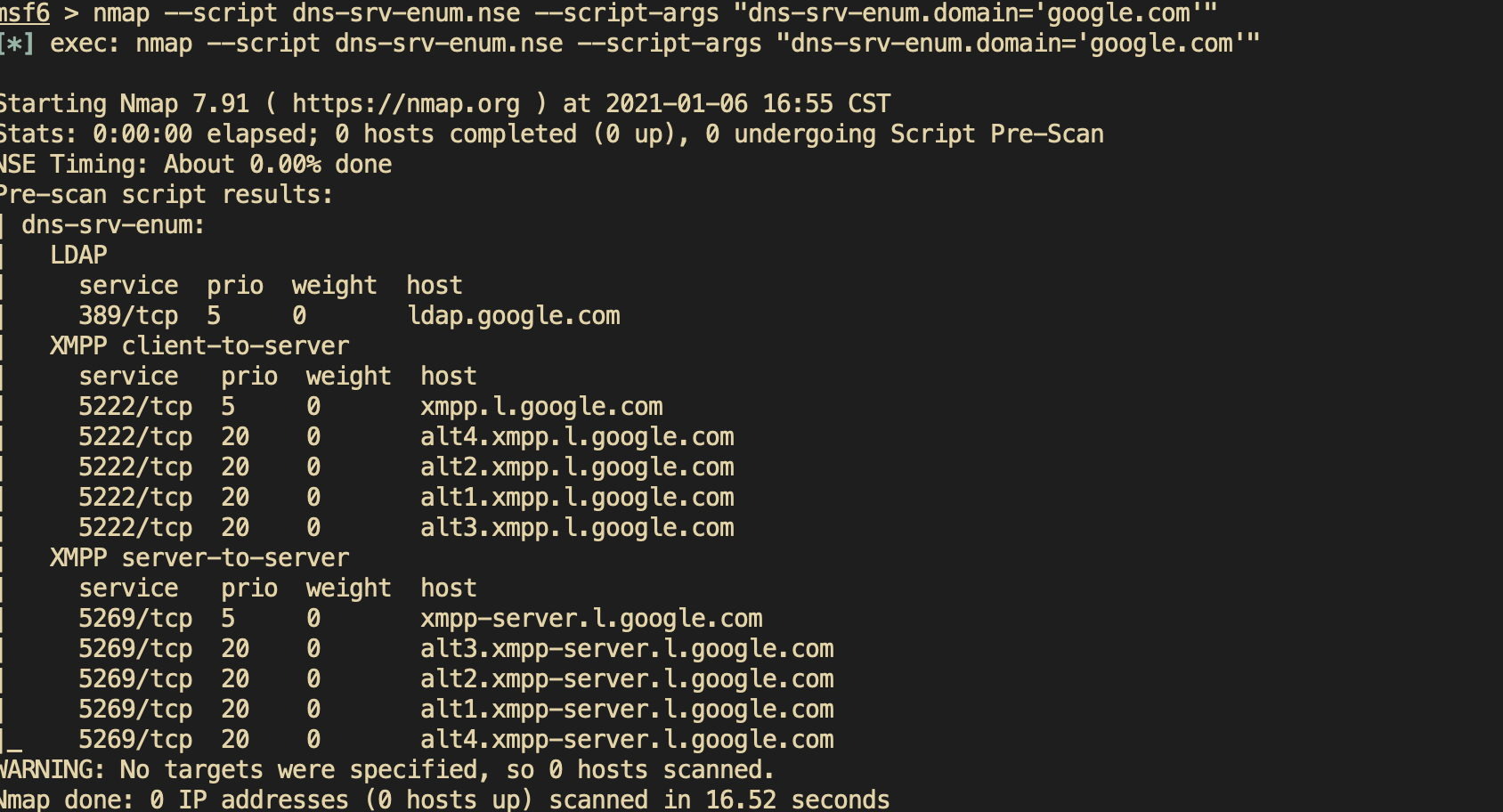Click the [*] exec status marker
This screenshot has height=812, width=1503.
(16, 44)
